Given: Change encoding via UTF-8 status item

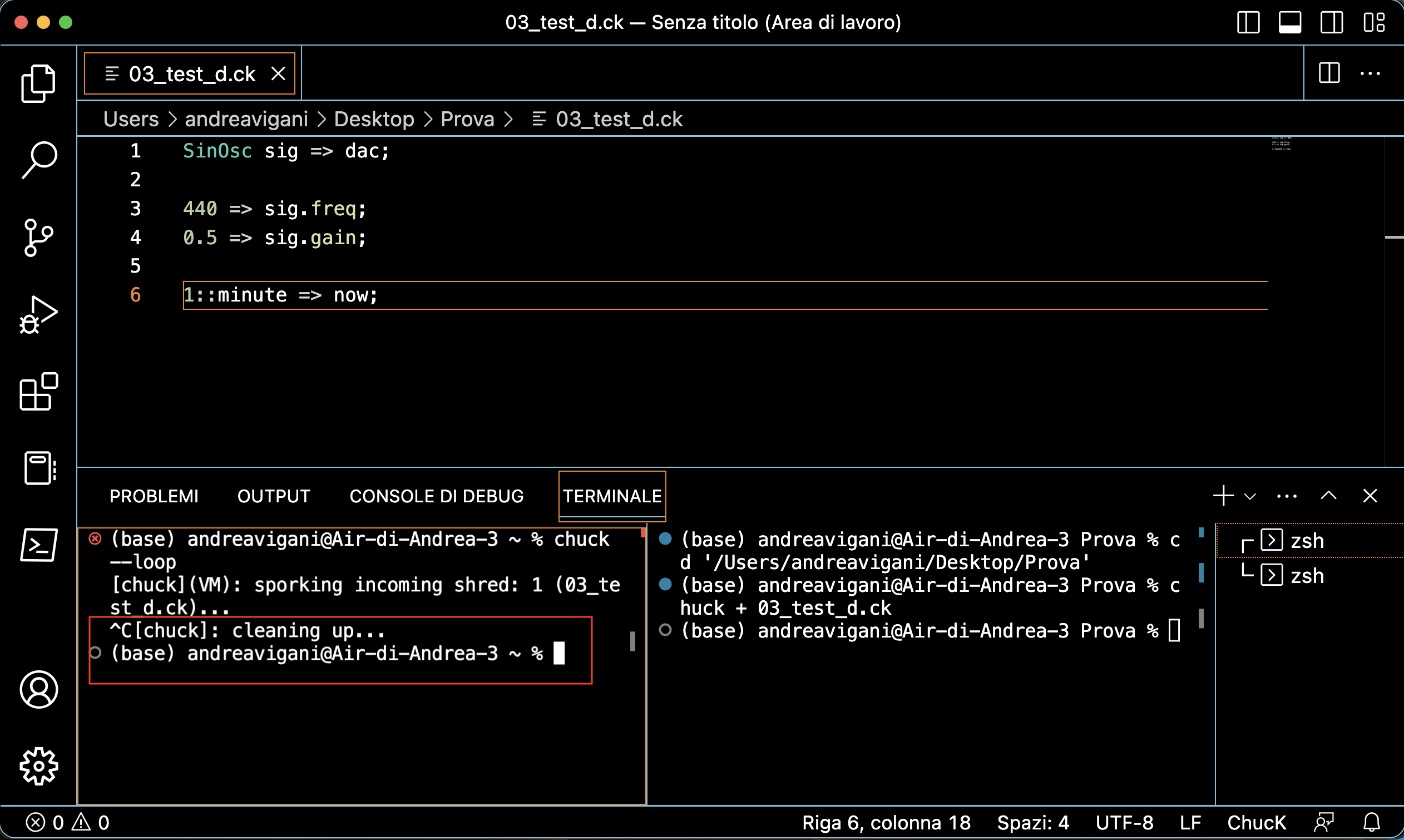Looking at the screenshot, I should click(1124, 822).
